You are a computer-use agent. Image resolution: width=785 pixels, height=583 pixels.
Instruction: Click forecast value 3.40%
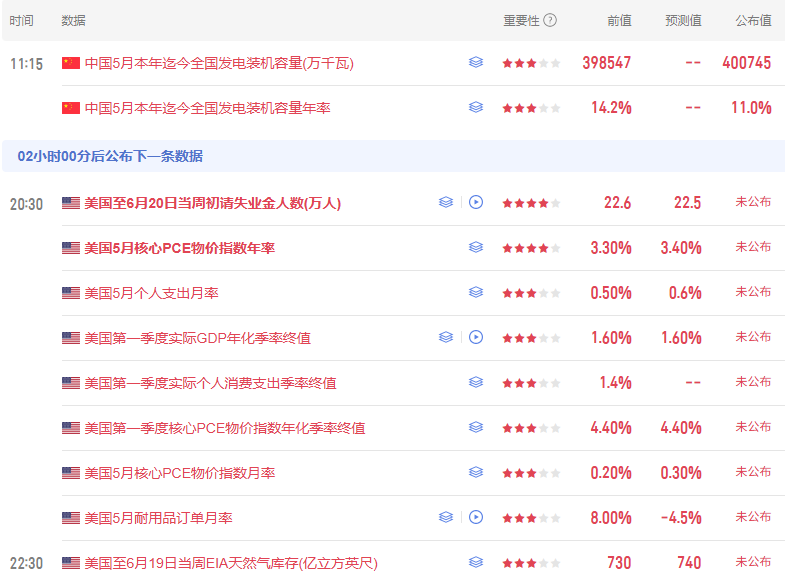[x=681, y=248]
